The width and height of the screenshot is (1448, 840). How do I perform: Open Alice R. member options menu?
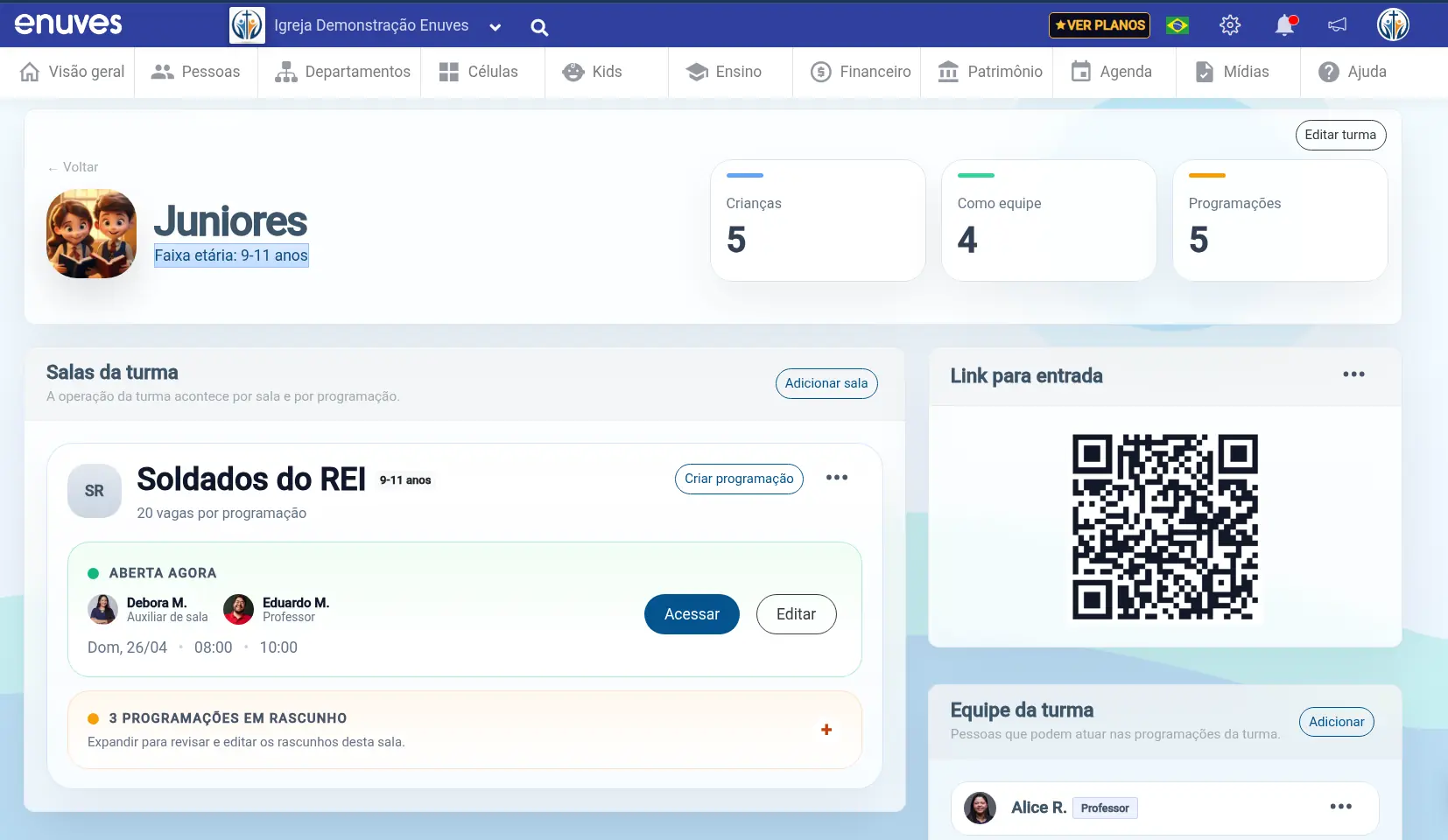click(x=1340, y=807)
